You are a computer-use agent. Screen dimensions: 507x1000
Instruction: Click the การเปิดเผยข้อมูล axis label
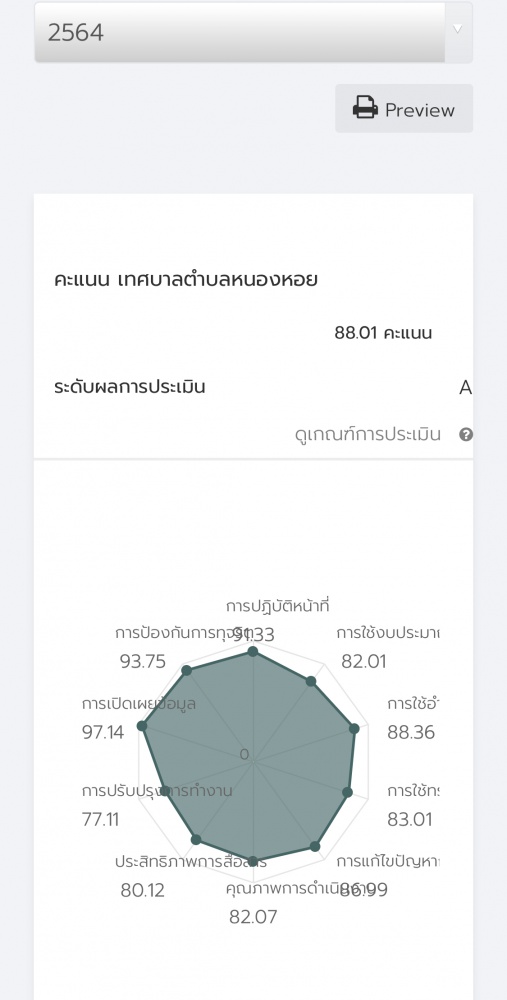(x=138, y=704)
